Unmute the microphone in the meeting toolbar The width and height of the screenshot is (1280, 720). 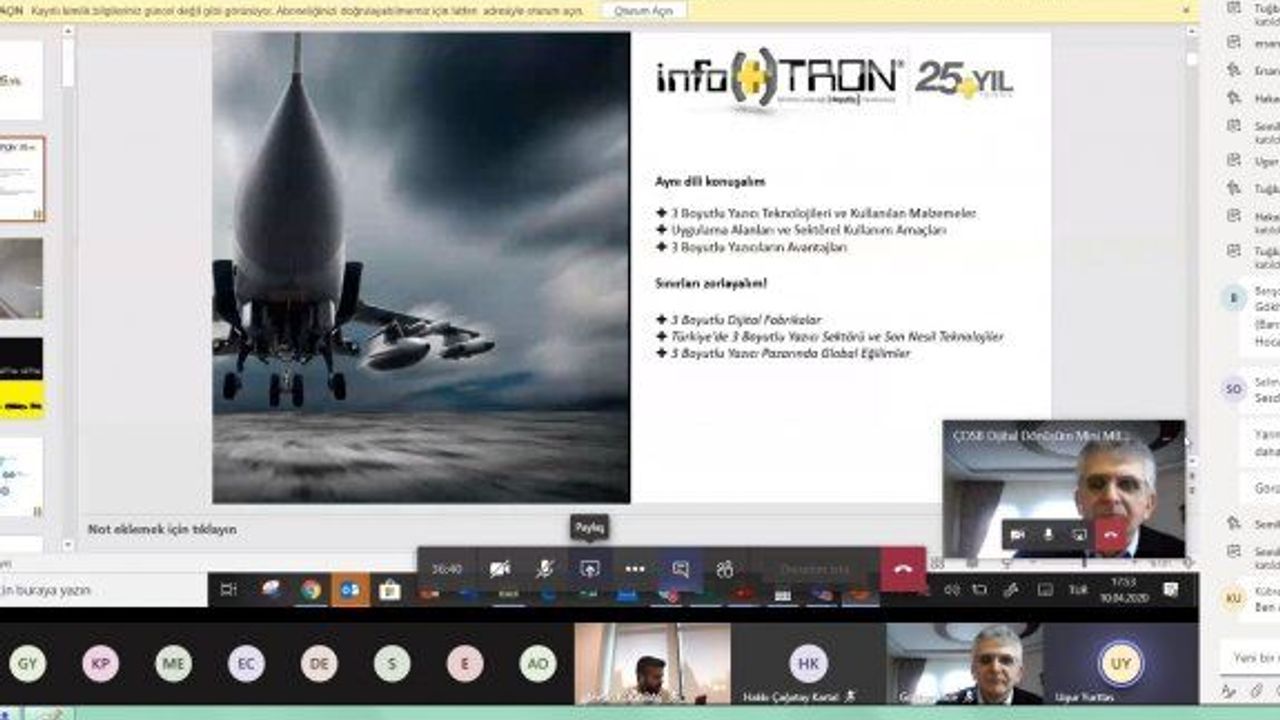click(544, 569)
